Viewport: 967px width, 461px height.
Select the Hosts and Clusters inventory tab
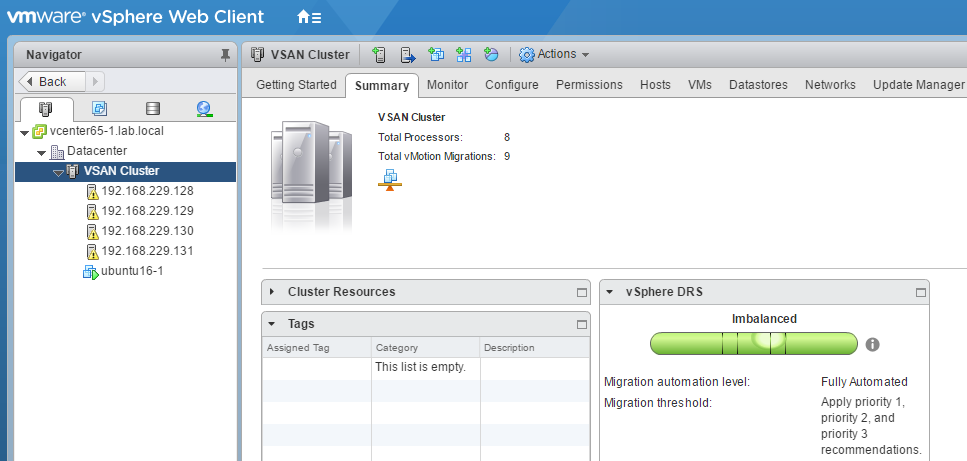click(46, 109)
